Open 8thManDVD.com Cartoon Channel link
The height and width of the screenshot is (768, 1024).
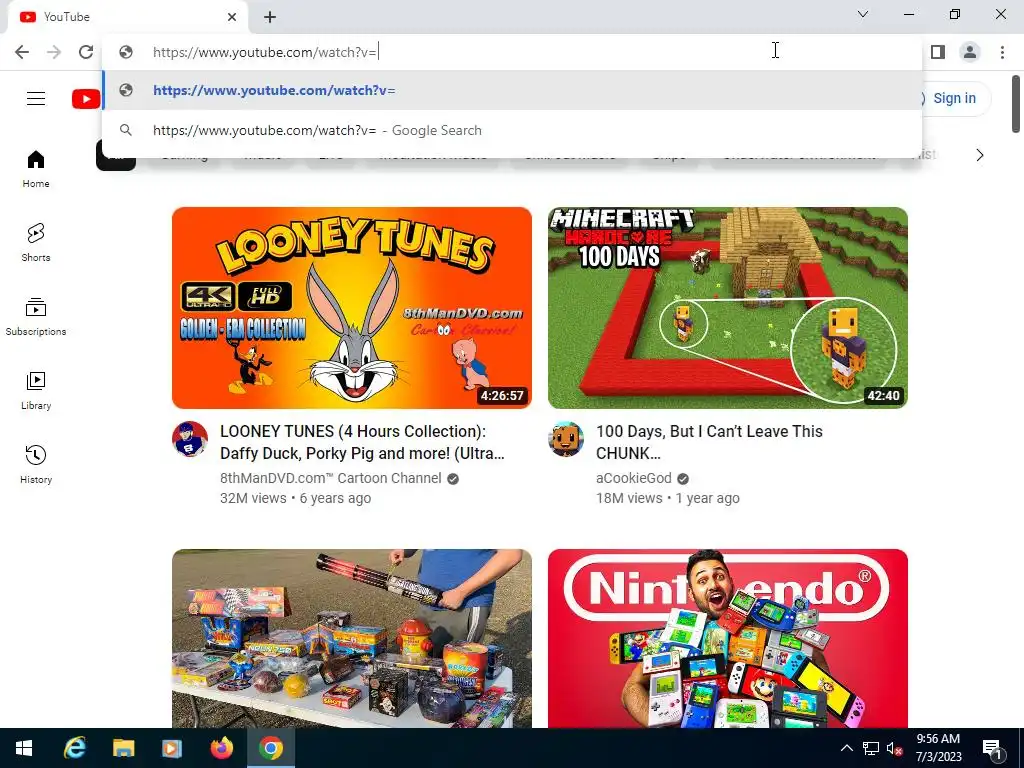tap(330, 478)
